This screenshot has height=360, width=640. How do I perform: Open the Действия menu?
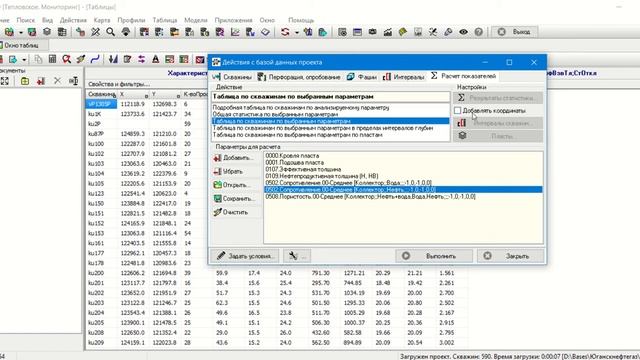point(73,20)
